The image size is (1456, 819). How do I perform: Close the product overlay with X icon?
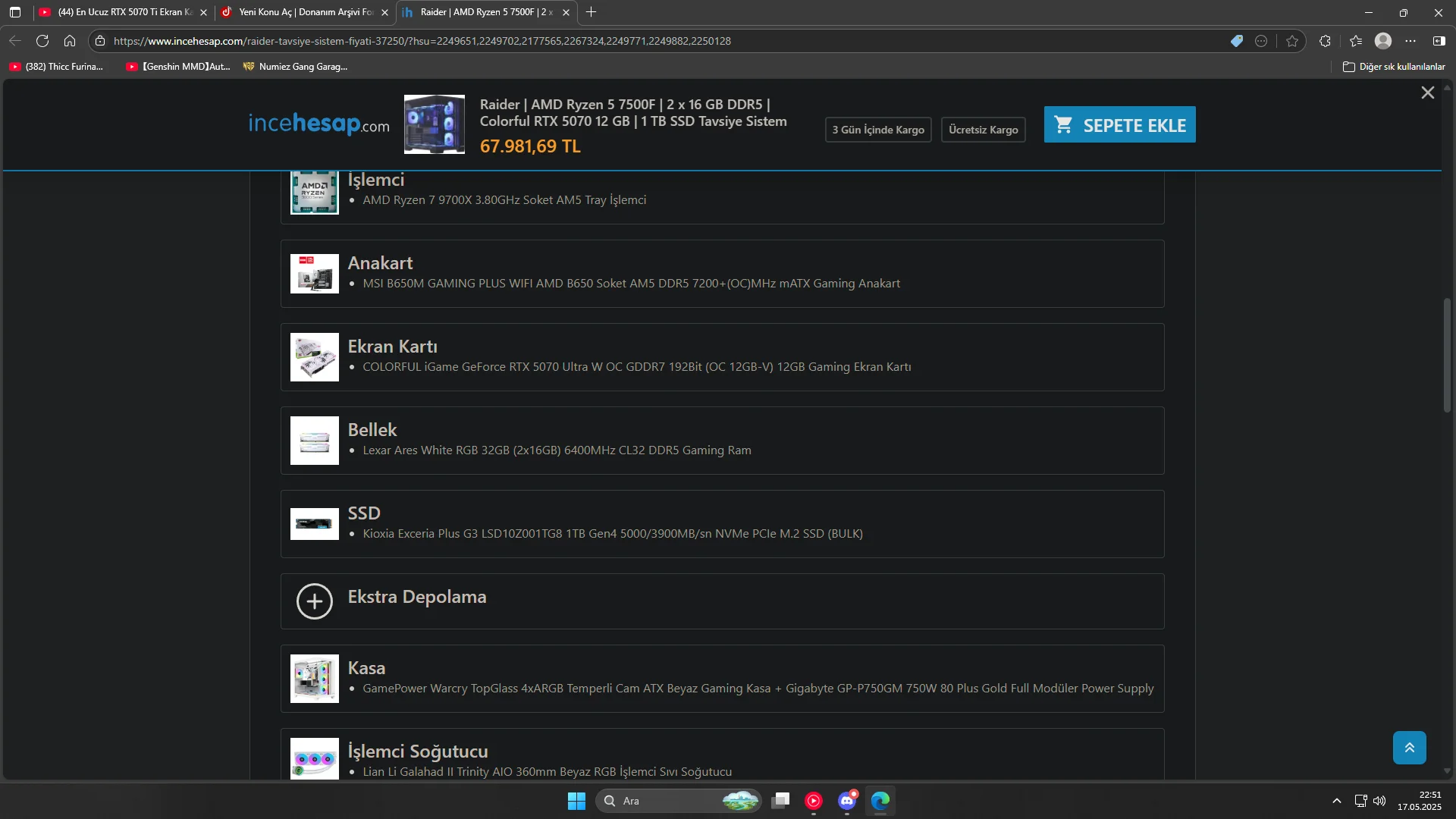tap(1427, 93)
